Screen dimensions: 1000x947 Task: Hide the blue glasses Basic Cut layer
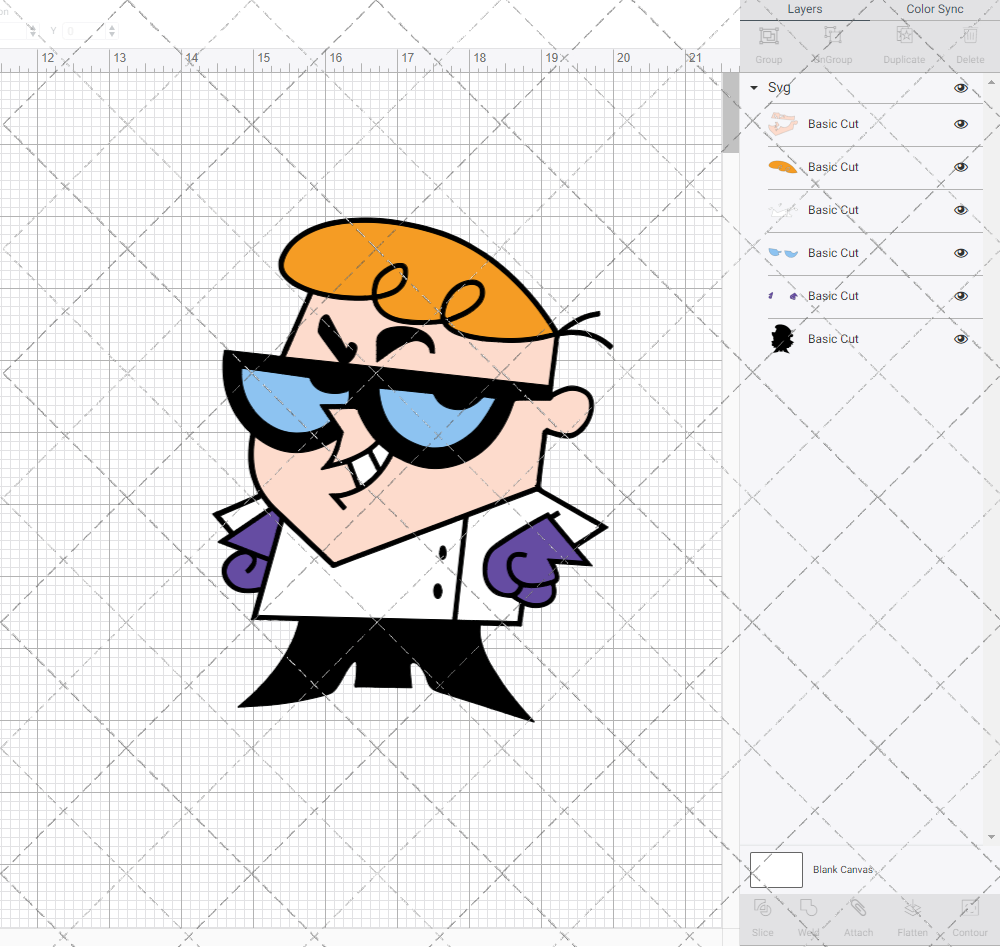coord(960,253)
